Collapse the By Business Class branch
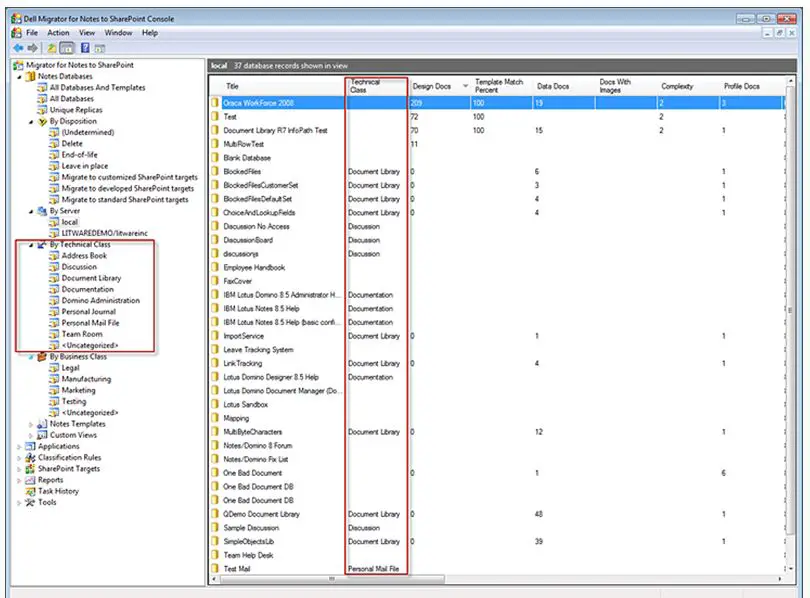This screenshot has width=810, height=598. [32, 357]
